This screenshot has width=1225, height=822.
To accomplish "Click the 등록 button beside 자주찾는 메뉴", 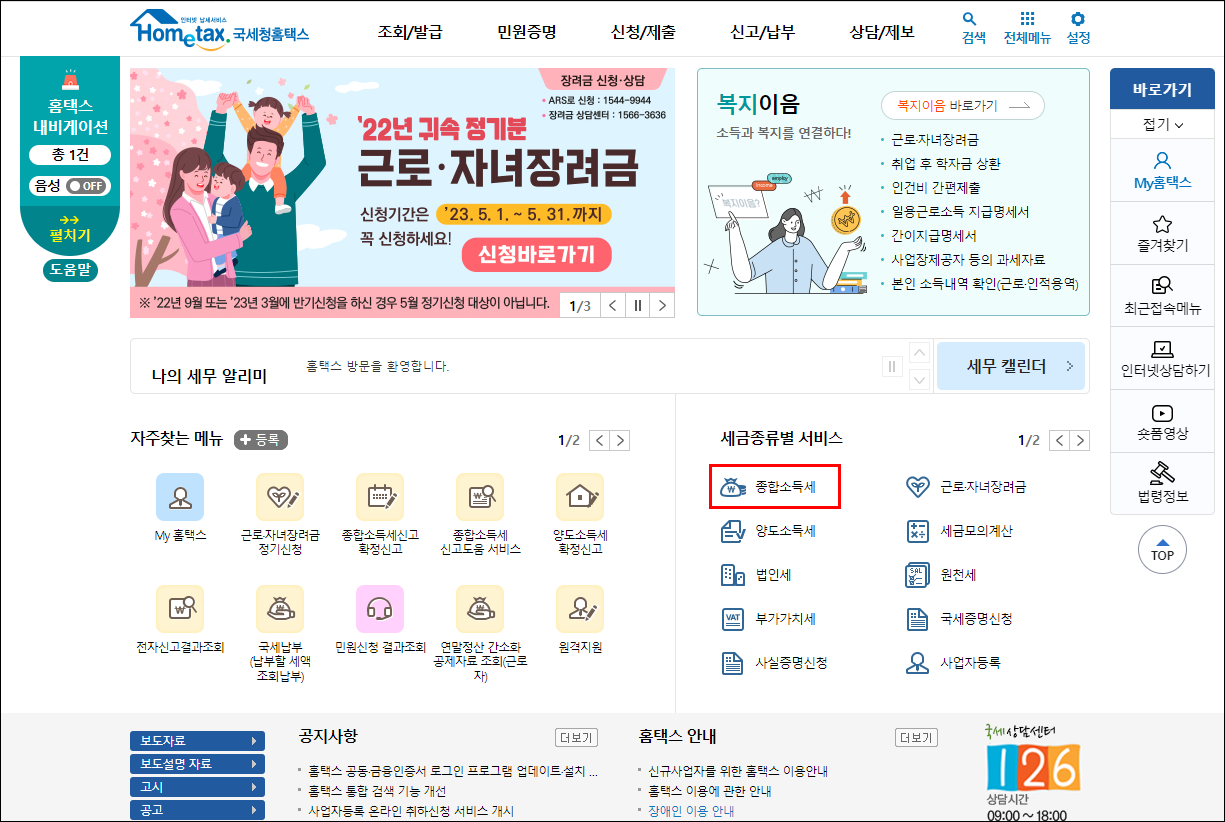I will coord(261,439).
